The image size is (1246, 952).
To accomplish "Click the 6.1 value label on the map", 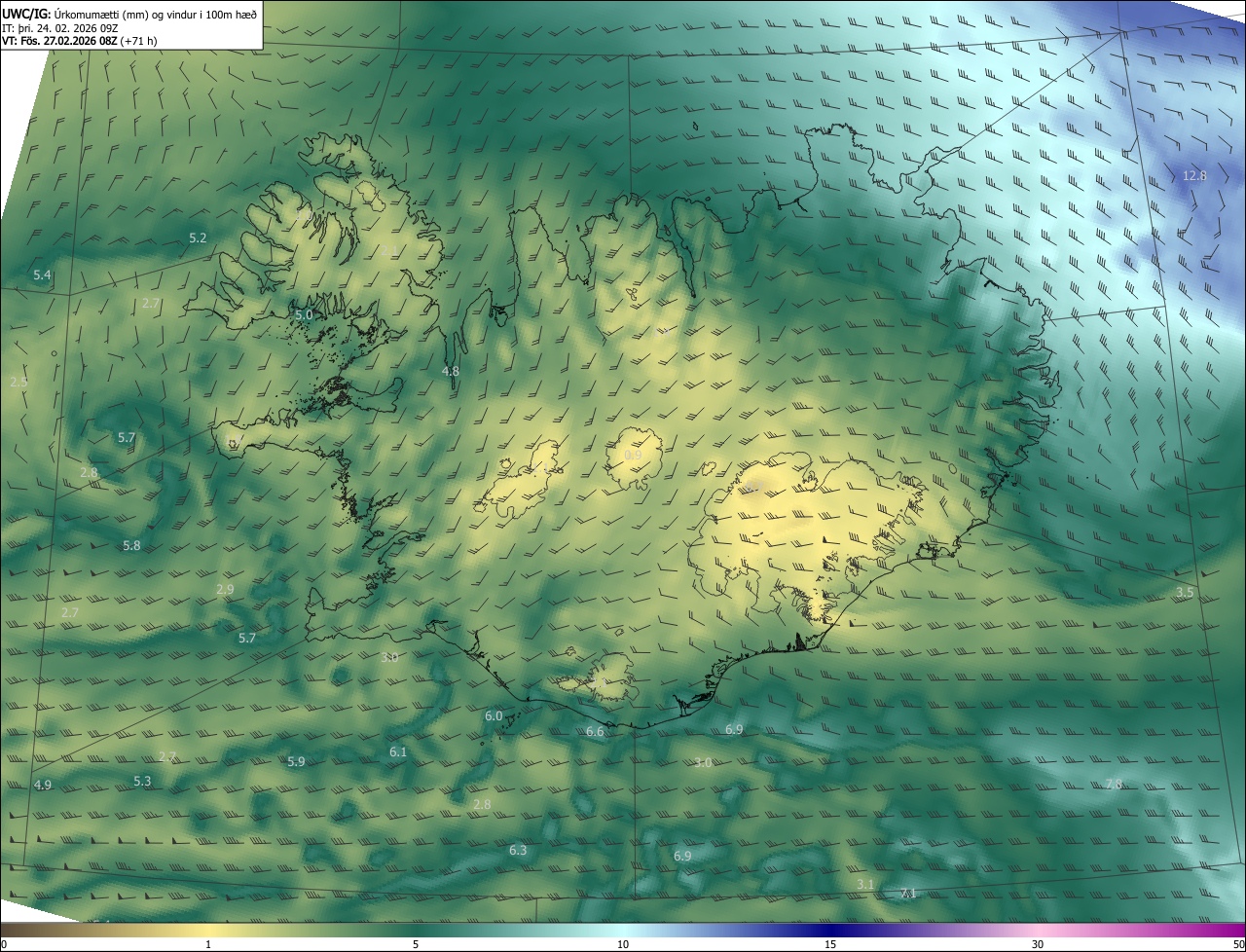I will coord(398,751).
